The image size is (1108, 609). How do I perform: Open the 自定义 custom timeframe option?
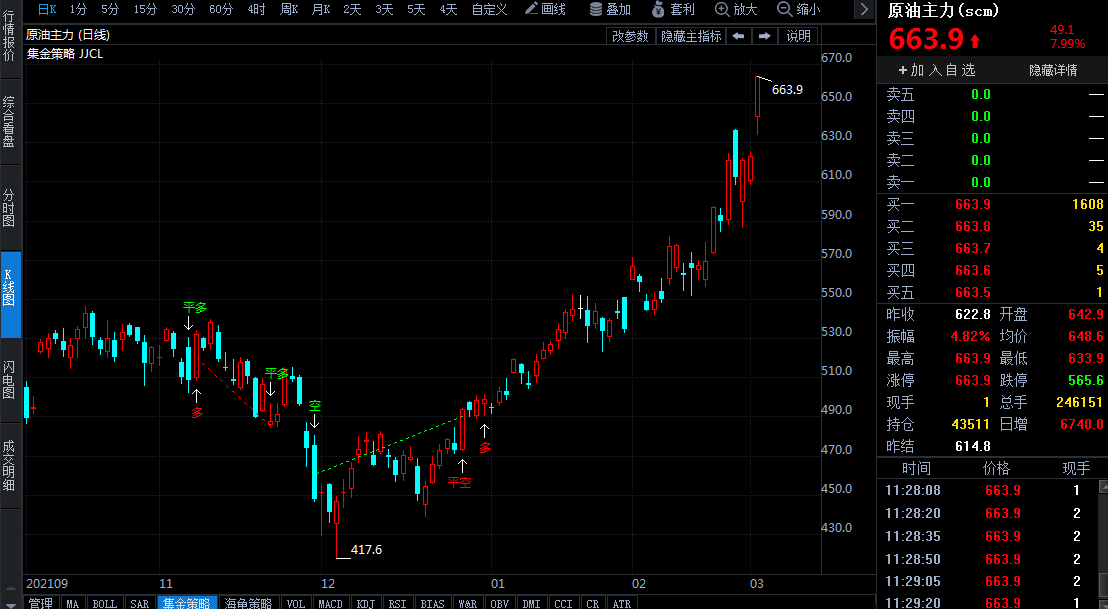[487, 10]
